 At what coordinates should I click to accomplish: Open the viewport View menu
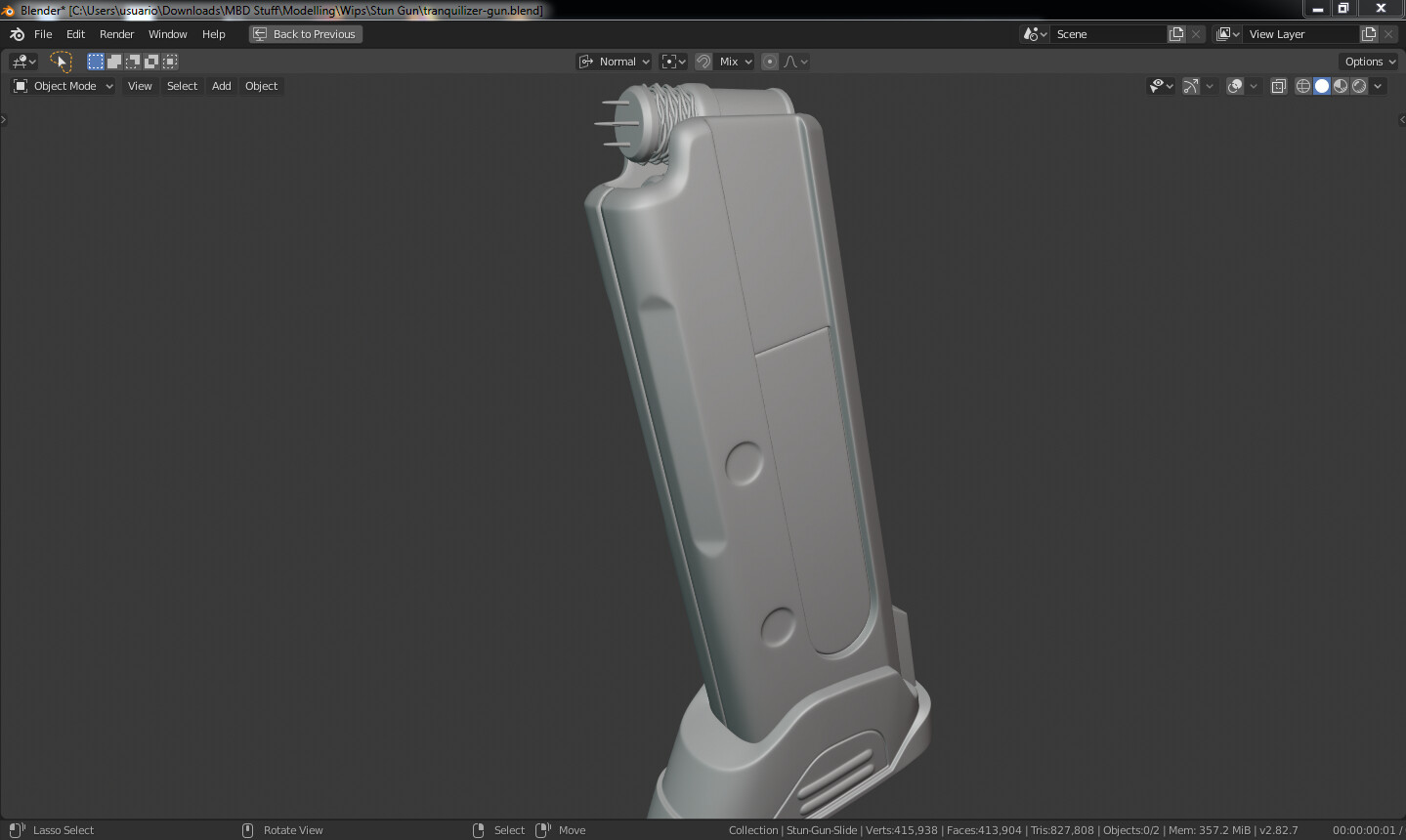[x=140, y=86]
